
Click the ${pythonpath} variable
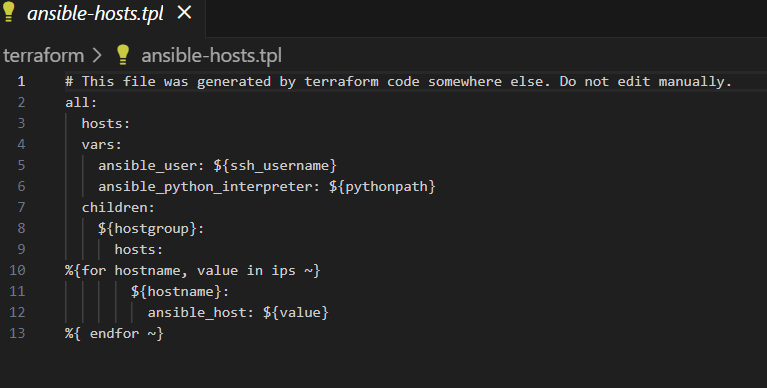[x=382, y=186]
